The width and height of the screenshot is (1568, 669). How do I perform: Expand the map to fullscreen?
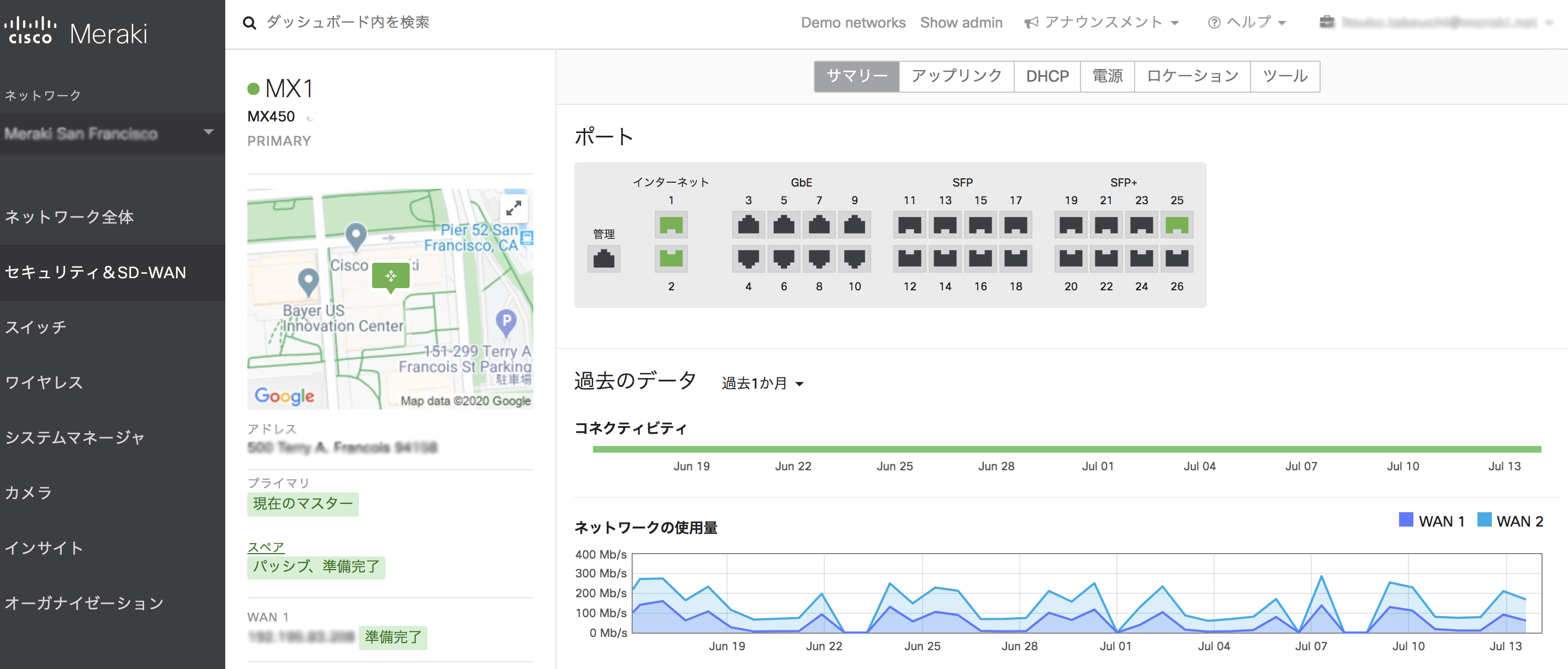(x=513, y=208)
